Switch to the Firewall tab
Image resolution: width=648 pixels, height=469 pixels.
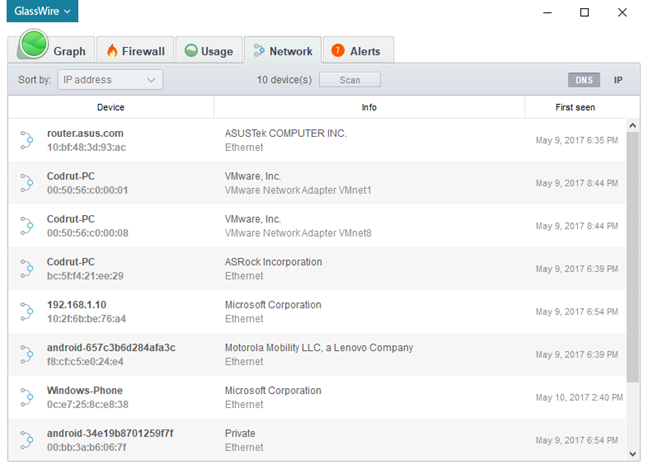(135, 50)
